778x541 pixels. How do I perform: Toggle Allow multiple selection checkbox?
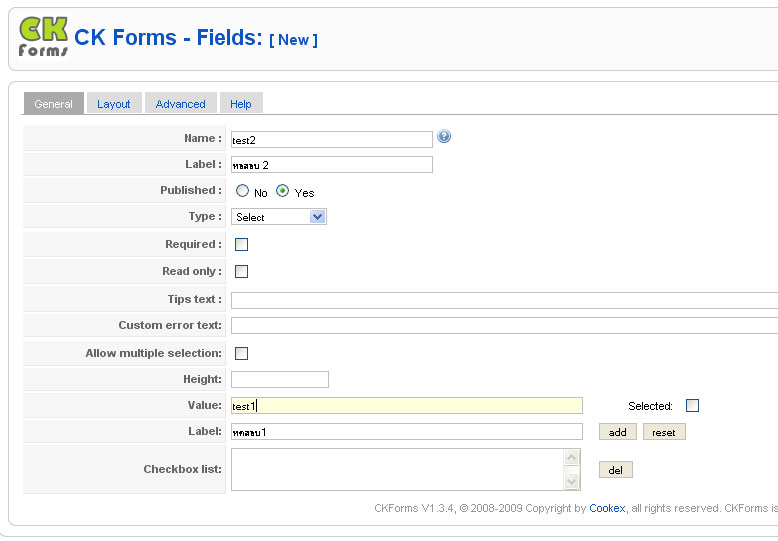tap(241, 353)
